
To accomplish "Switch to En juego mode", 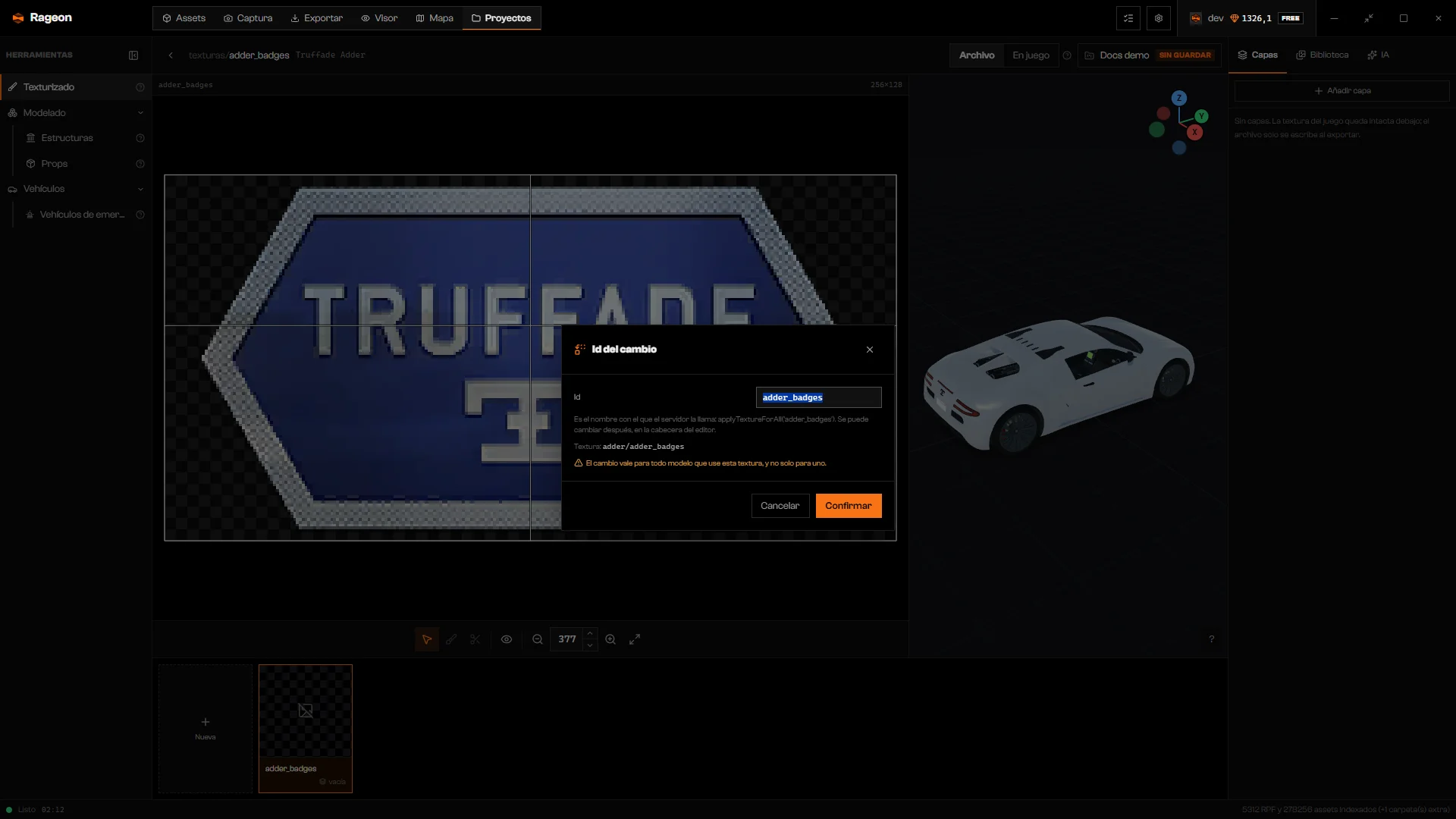I will [1031, 55].
